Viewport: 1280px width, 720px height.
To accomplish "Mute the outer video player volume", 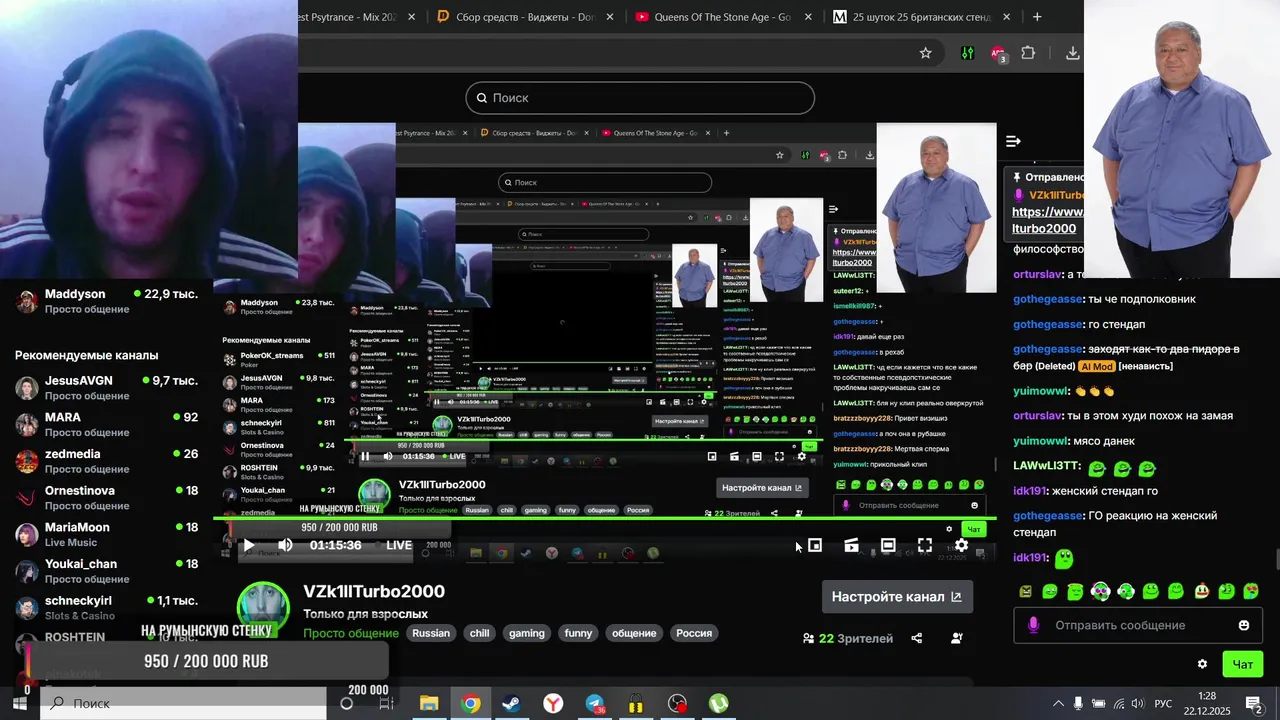I will coord(285,545).
